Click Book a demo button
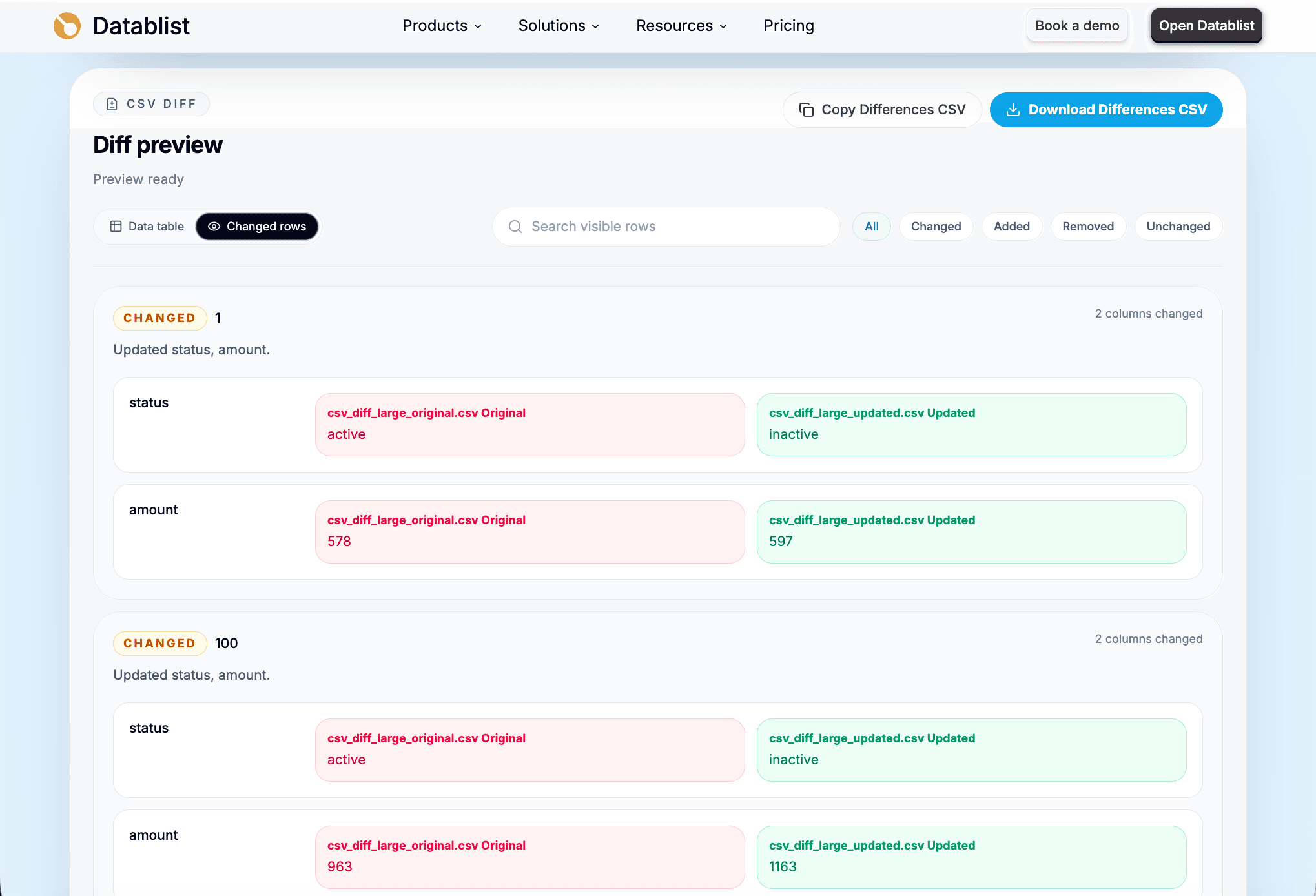 (x=1077, y=26)
